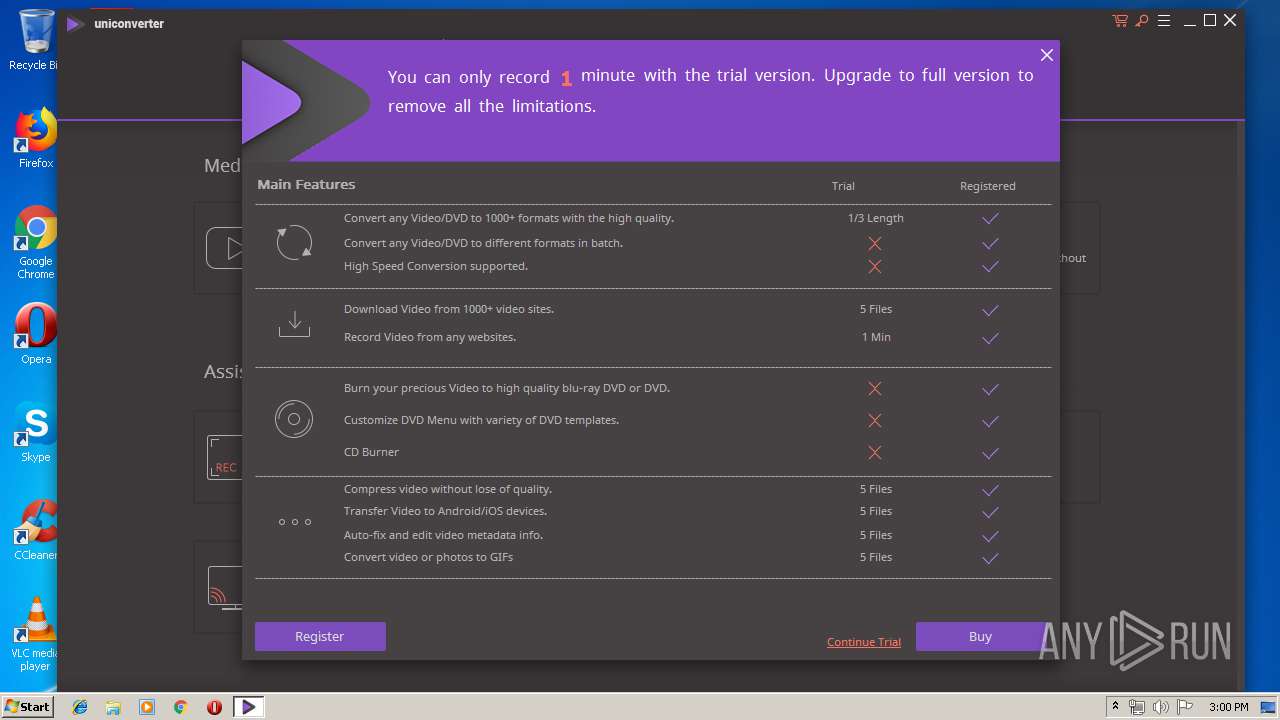Open Opera desktop shortcut

point(36,334)
